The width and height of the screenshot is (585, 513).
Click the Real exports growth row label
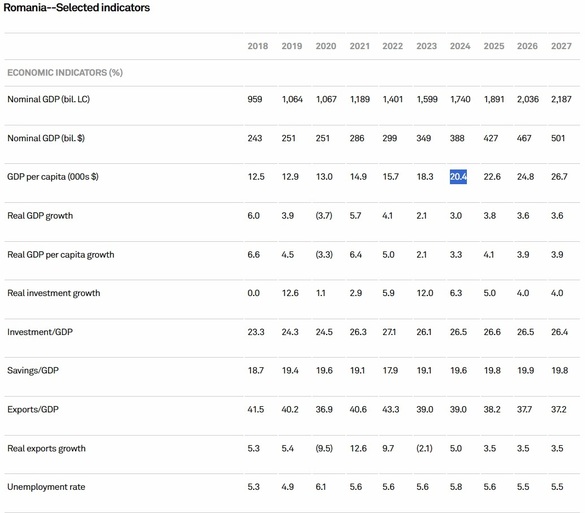[x=46, y=448]
